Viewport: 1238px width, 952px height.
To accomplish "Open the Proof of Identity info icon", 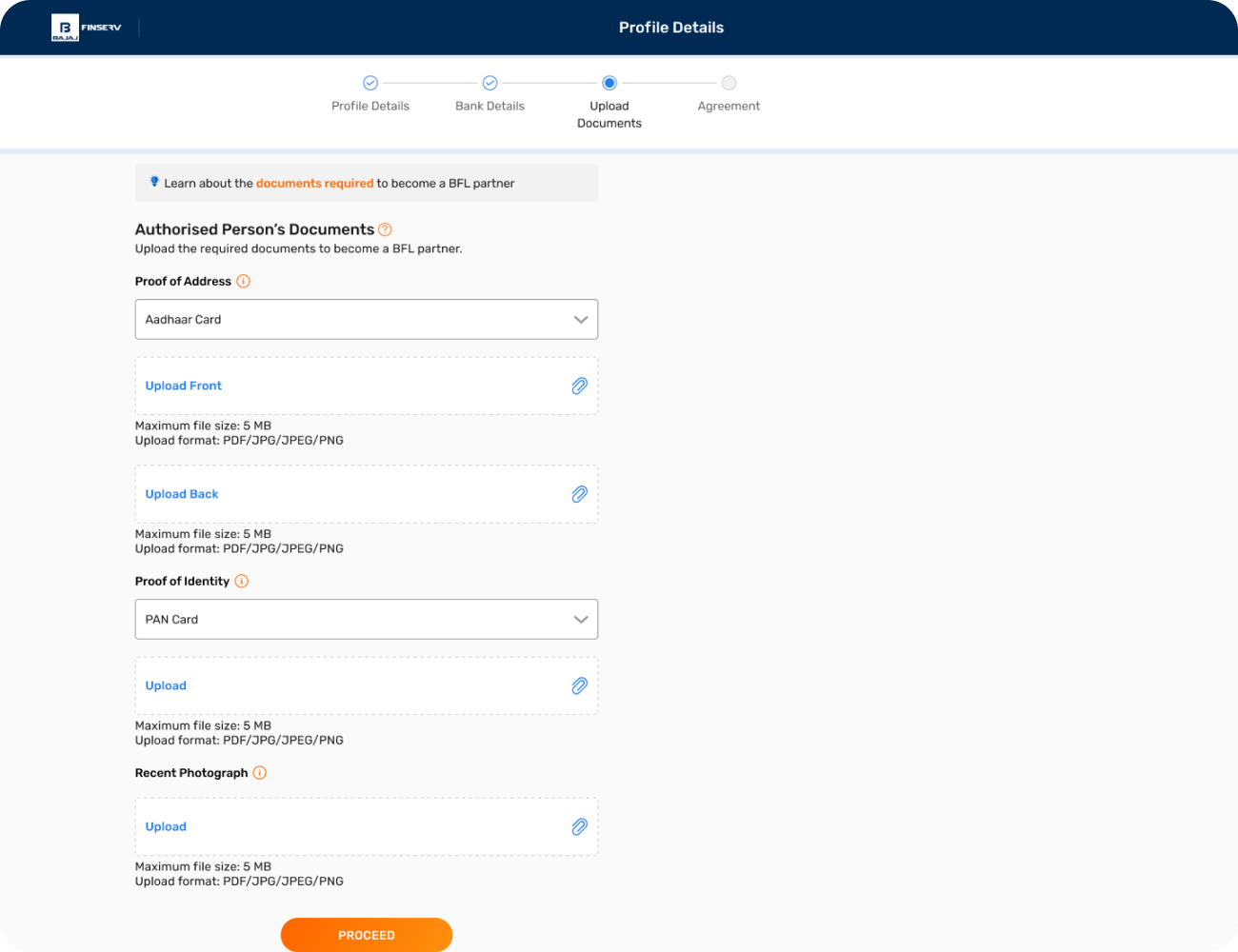I will click(242, 581).
